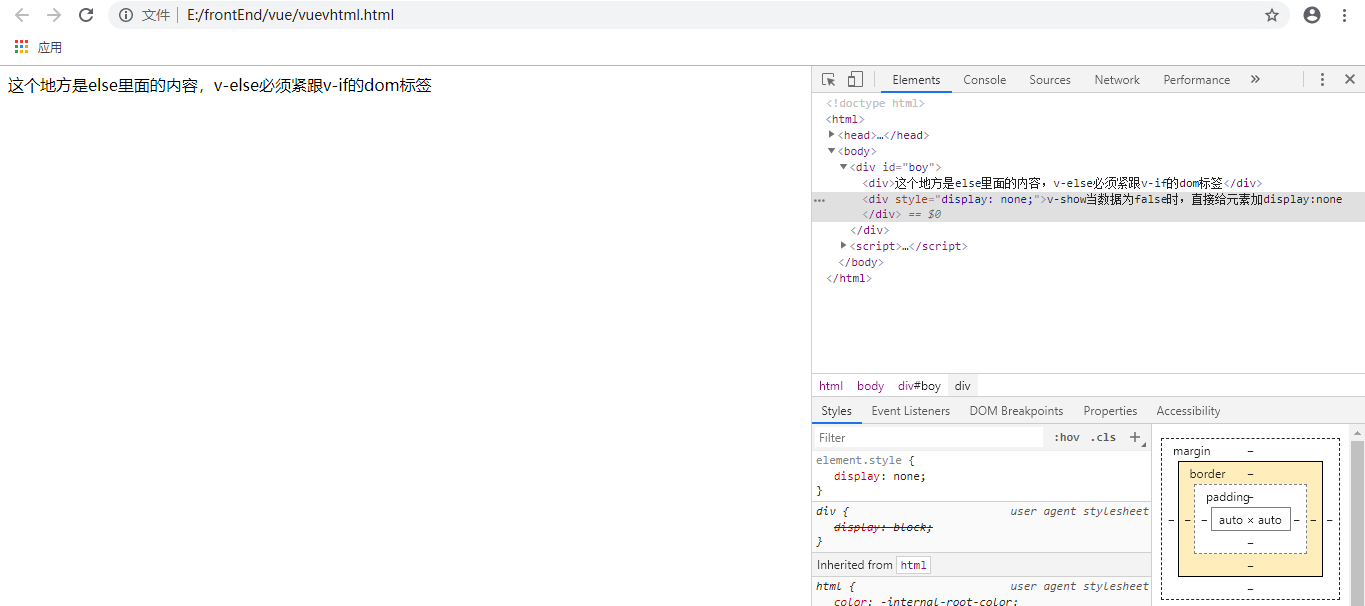This screenshot has height=606, width=1365.
Task: Select the Elements tab
Action: coord(916,80)
